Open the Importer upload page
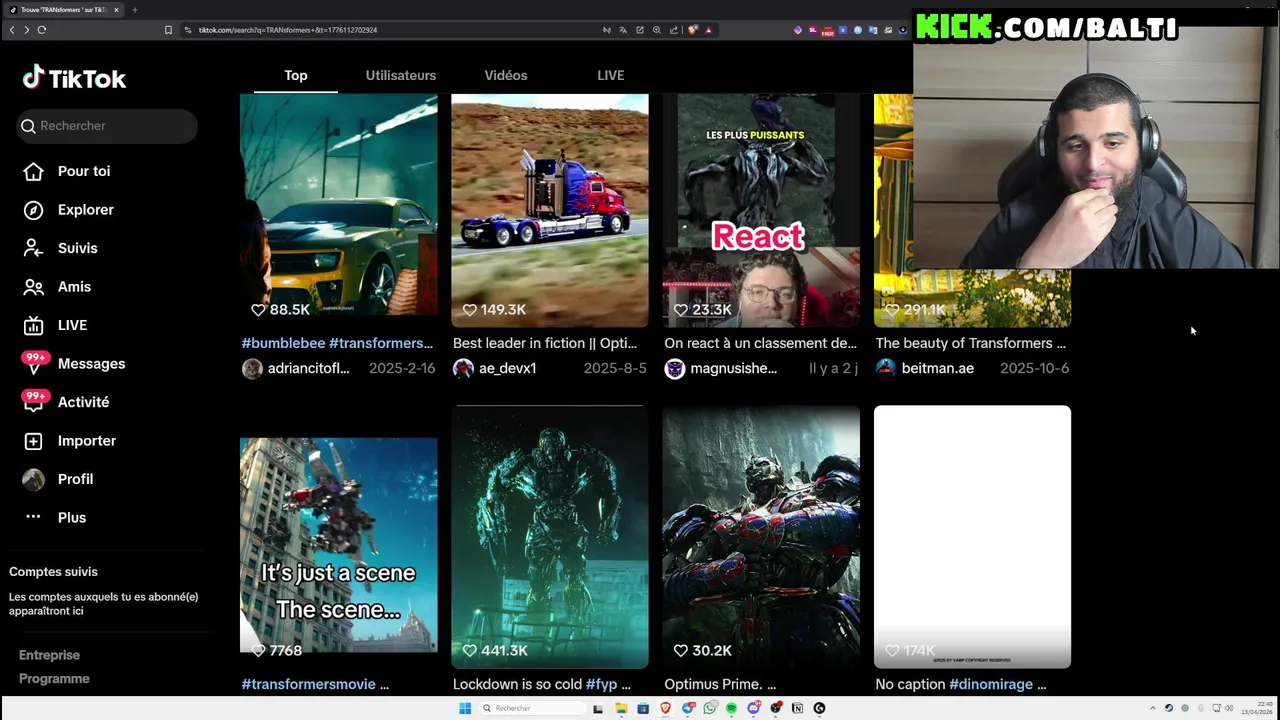This screenshot has width=1280, height=720. tap(70, 441)
